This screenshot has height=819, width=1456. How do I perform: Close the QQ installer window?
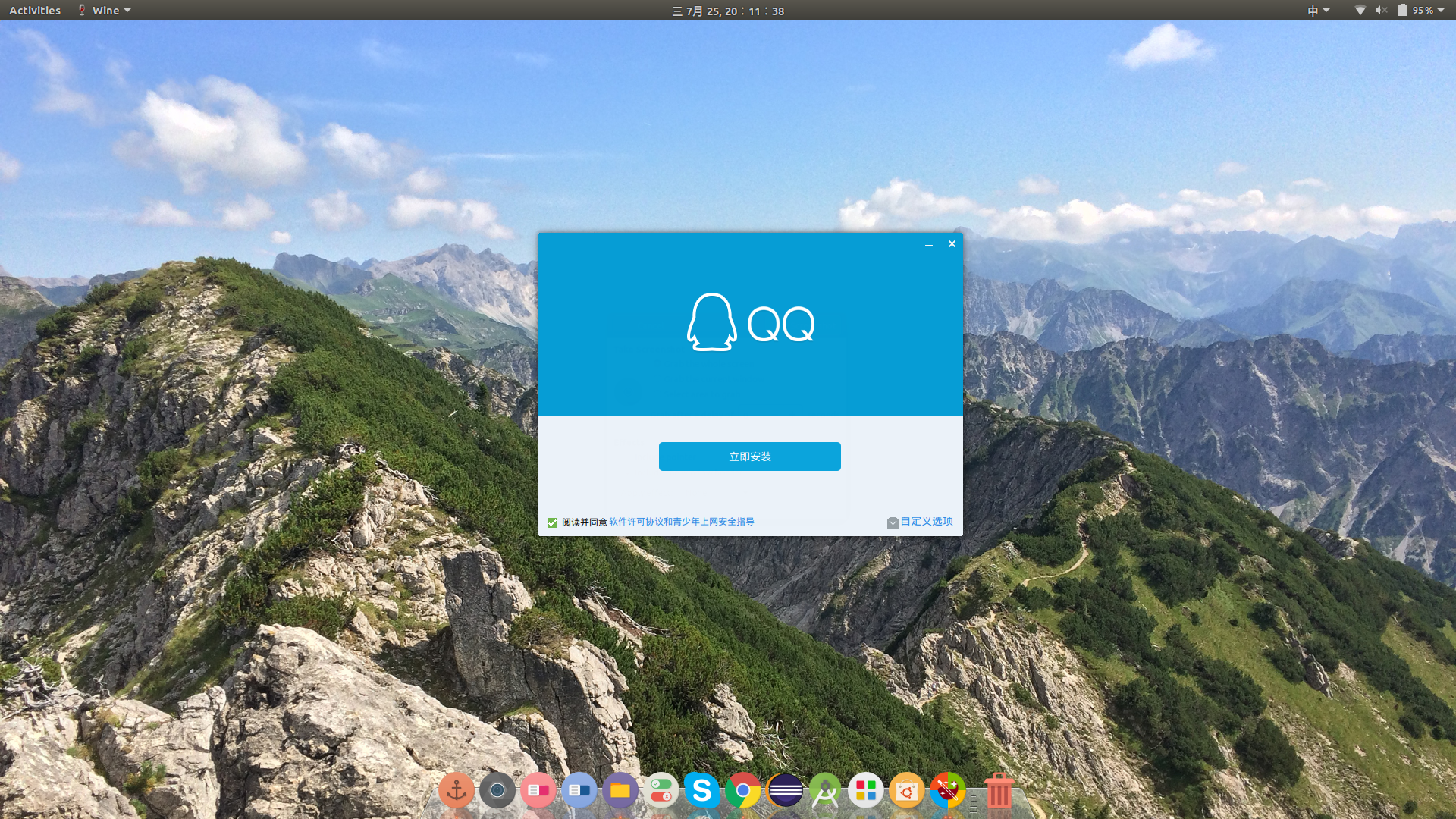952,244
